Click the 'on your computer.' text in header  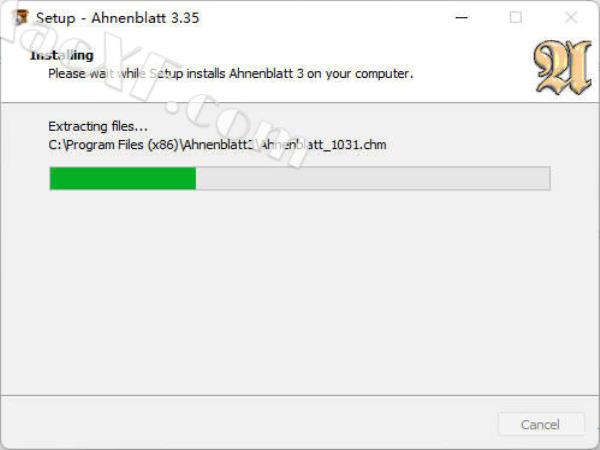(x=360, y=73)
